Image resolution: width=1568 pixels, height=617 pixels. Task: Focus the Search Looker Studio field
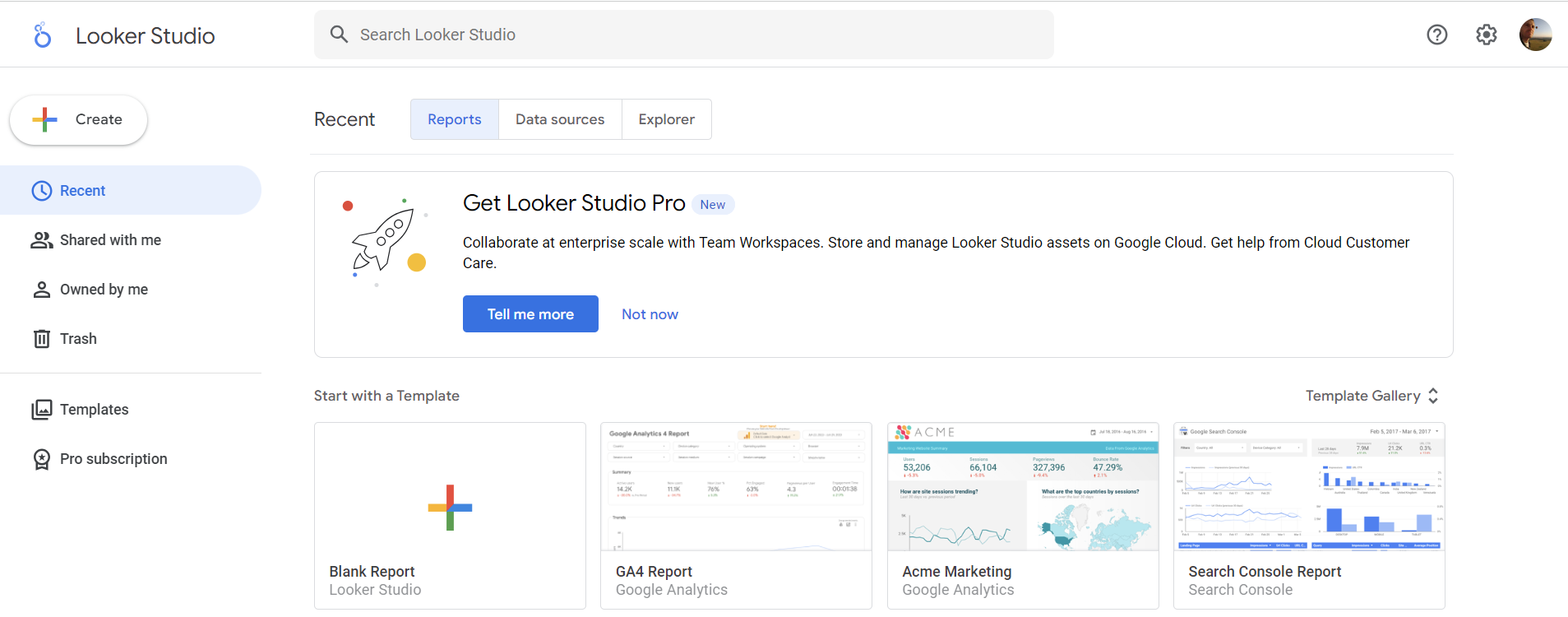684,35
